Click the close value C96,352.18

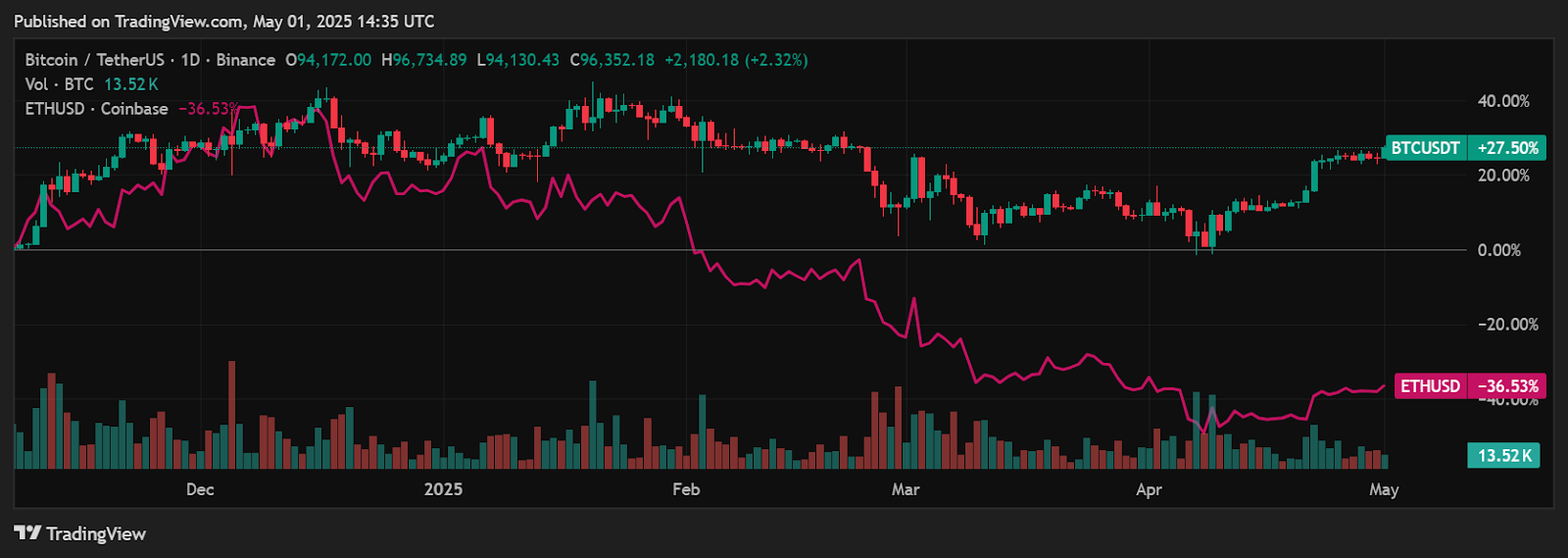tap(612, 60)
